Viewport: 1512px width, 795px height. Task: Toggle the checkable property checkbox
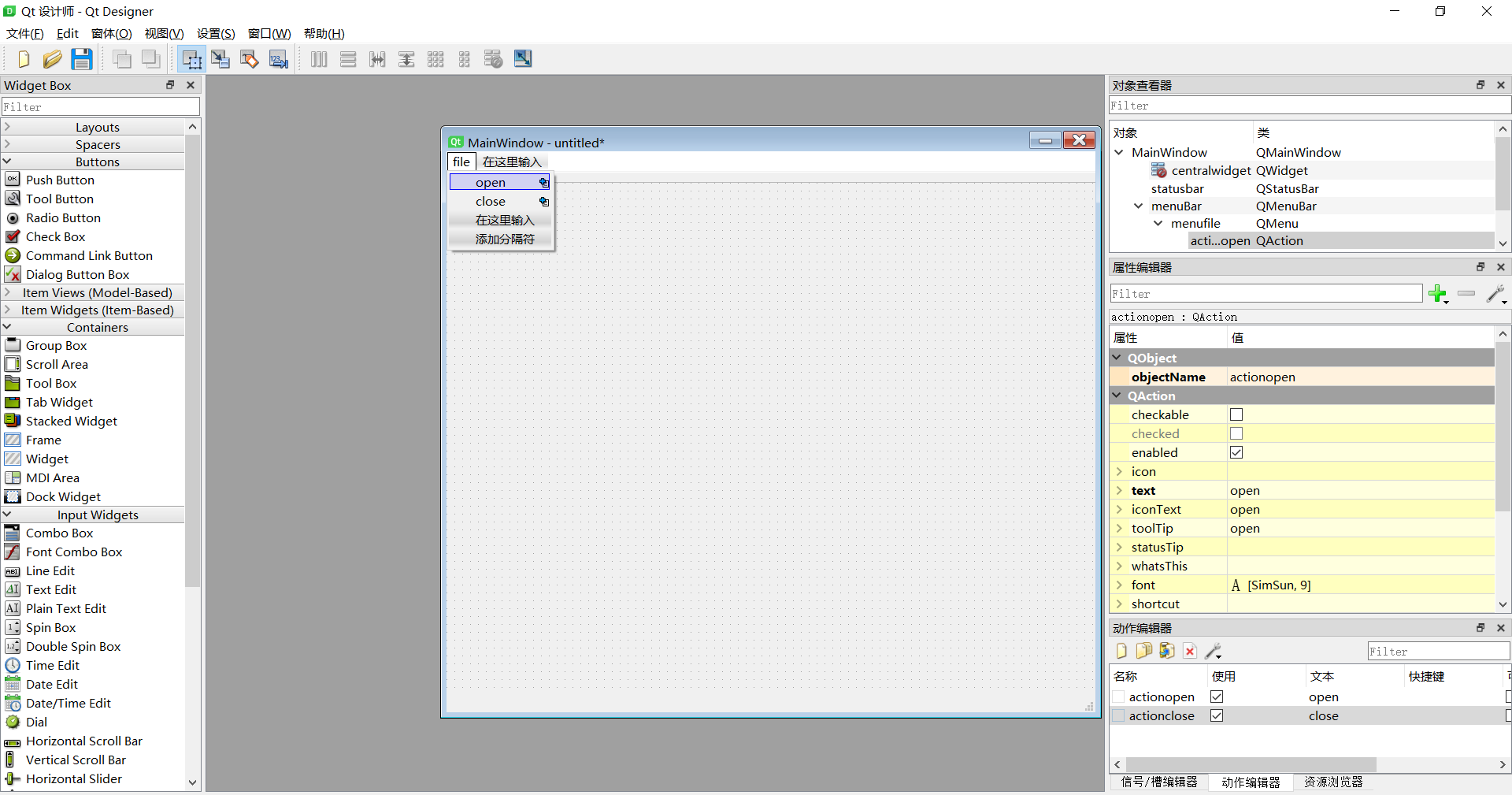point(1236,414)
